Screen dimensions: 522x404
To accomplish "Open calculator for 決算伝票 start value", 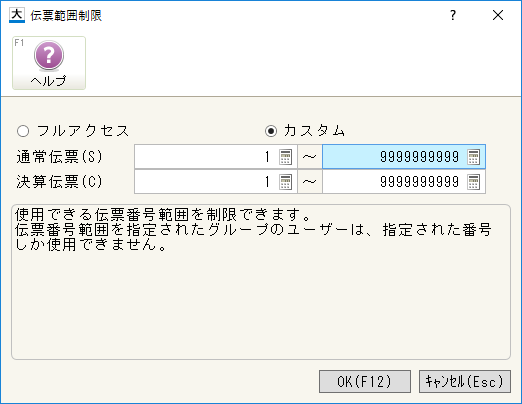I will pyautogui.click(x=285, y=182).
